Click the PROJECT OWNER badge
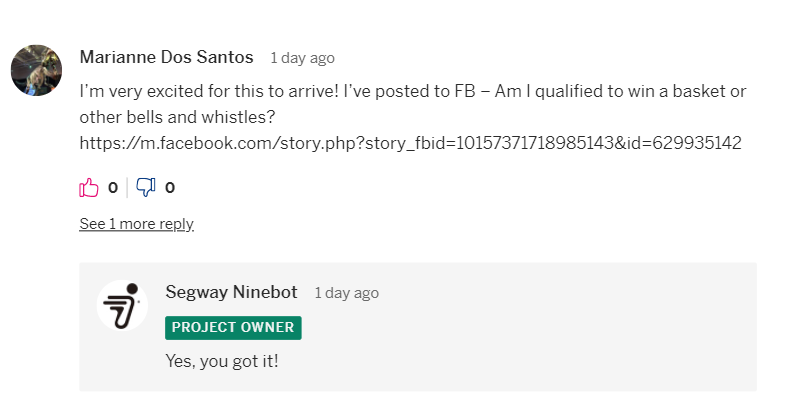 click(233, 328)
